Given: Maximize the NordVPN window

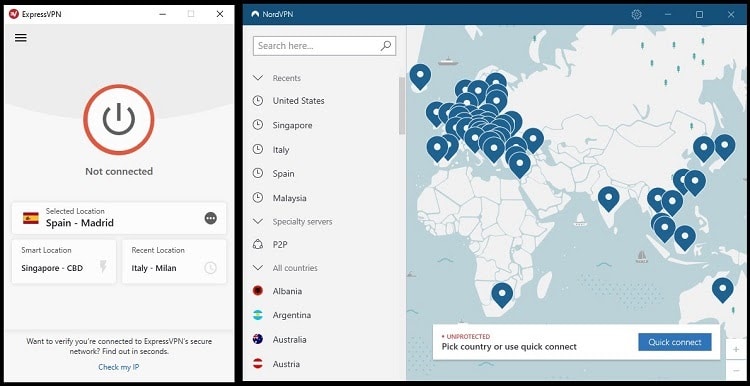Looking at the screenshot, I should coord(699,15).
